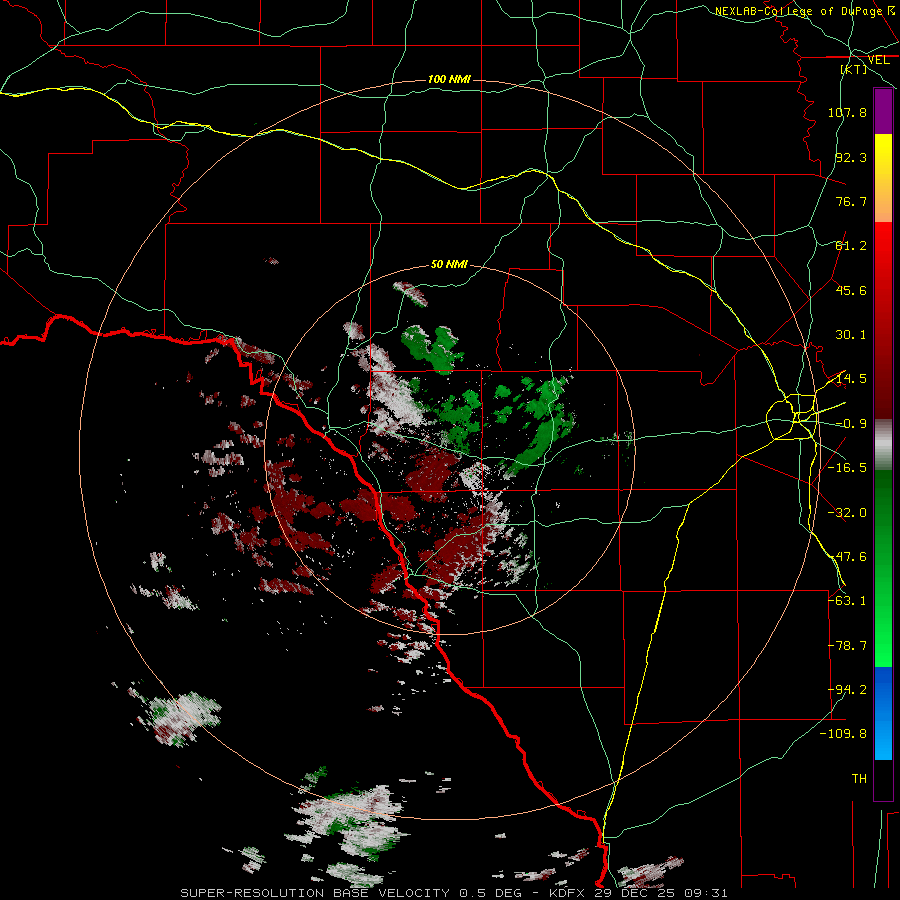Viewport: 900px width, 900px height.
Task: Click the TH label beside the color bar
Action: click(x=859, y=779)
